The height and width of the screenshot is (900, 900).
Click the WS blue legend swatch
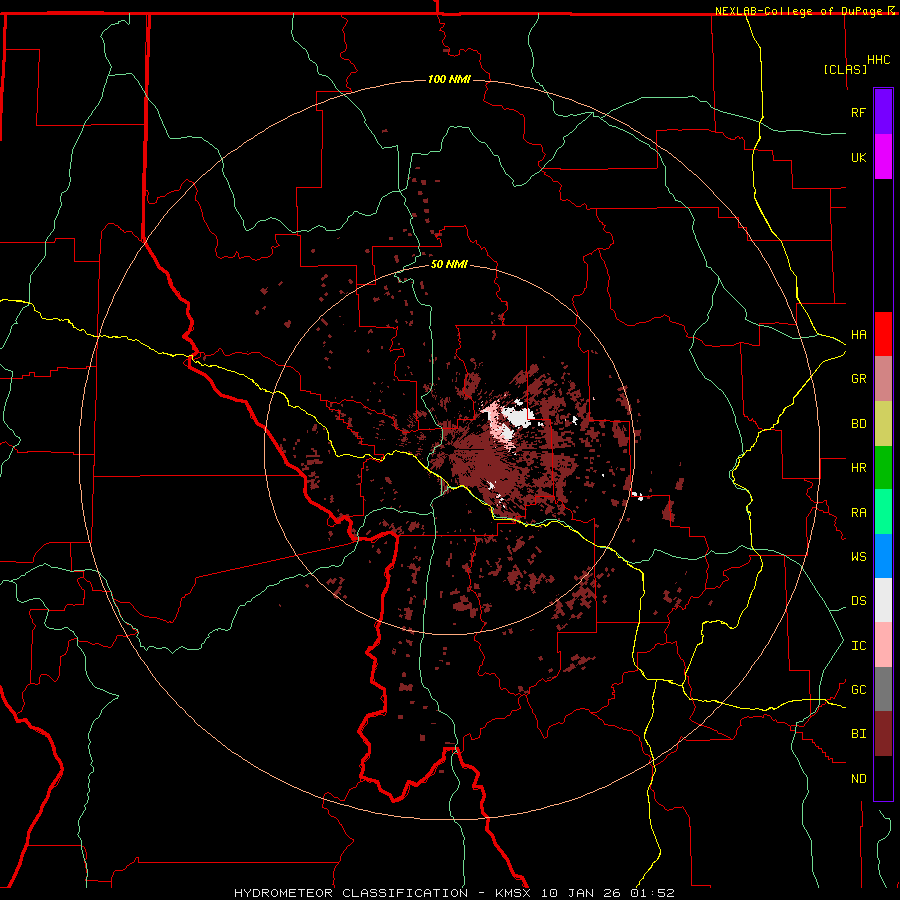click(883, 556)
